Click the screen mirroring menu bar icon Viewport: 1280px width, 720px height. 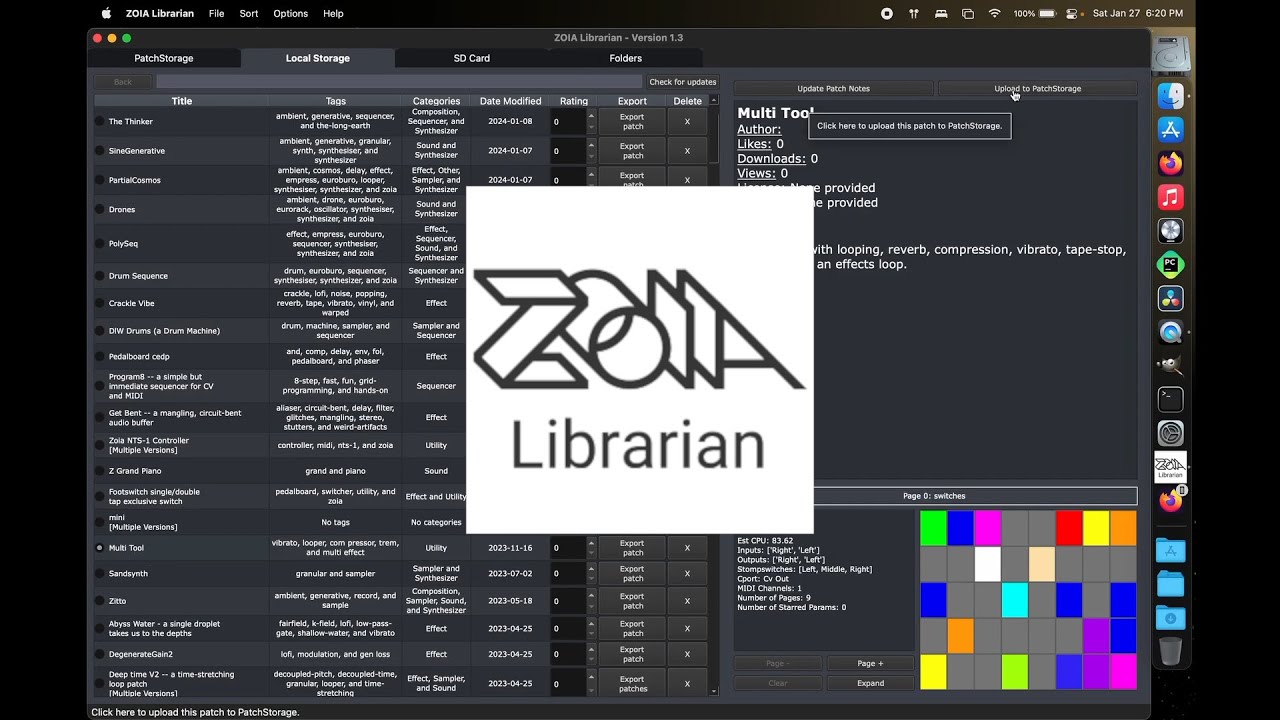pyautogui.click(x=967, y=13)
